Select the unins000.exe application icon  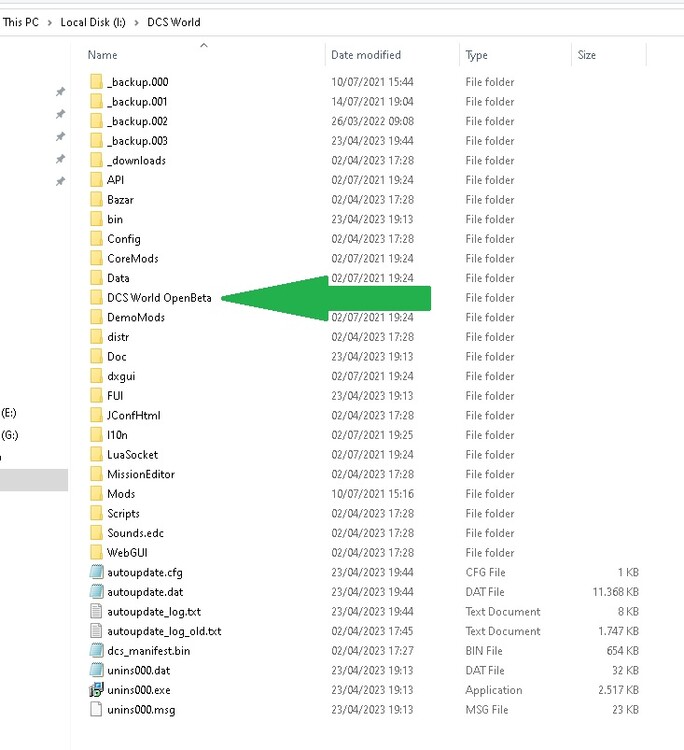pos(96,690)
